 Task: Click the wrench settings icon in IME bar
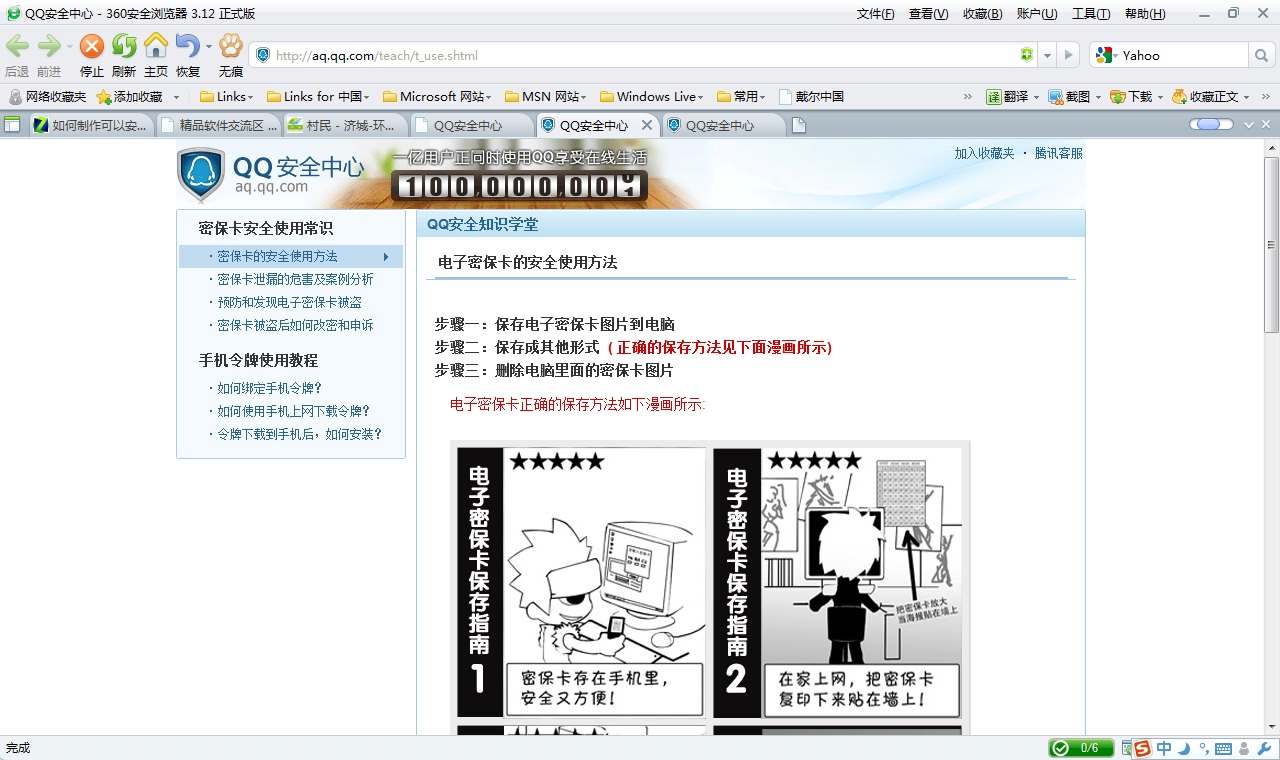[1264, 748]
